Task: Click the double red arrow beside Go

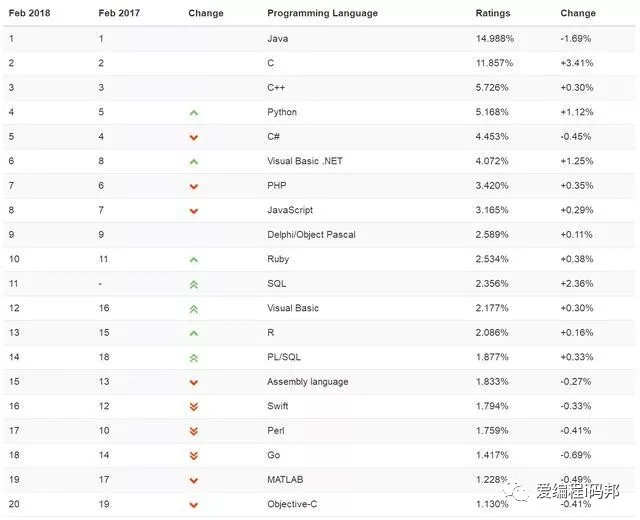Action: (x=194, y=456)
